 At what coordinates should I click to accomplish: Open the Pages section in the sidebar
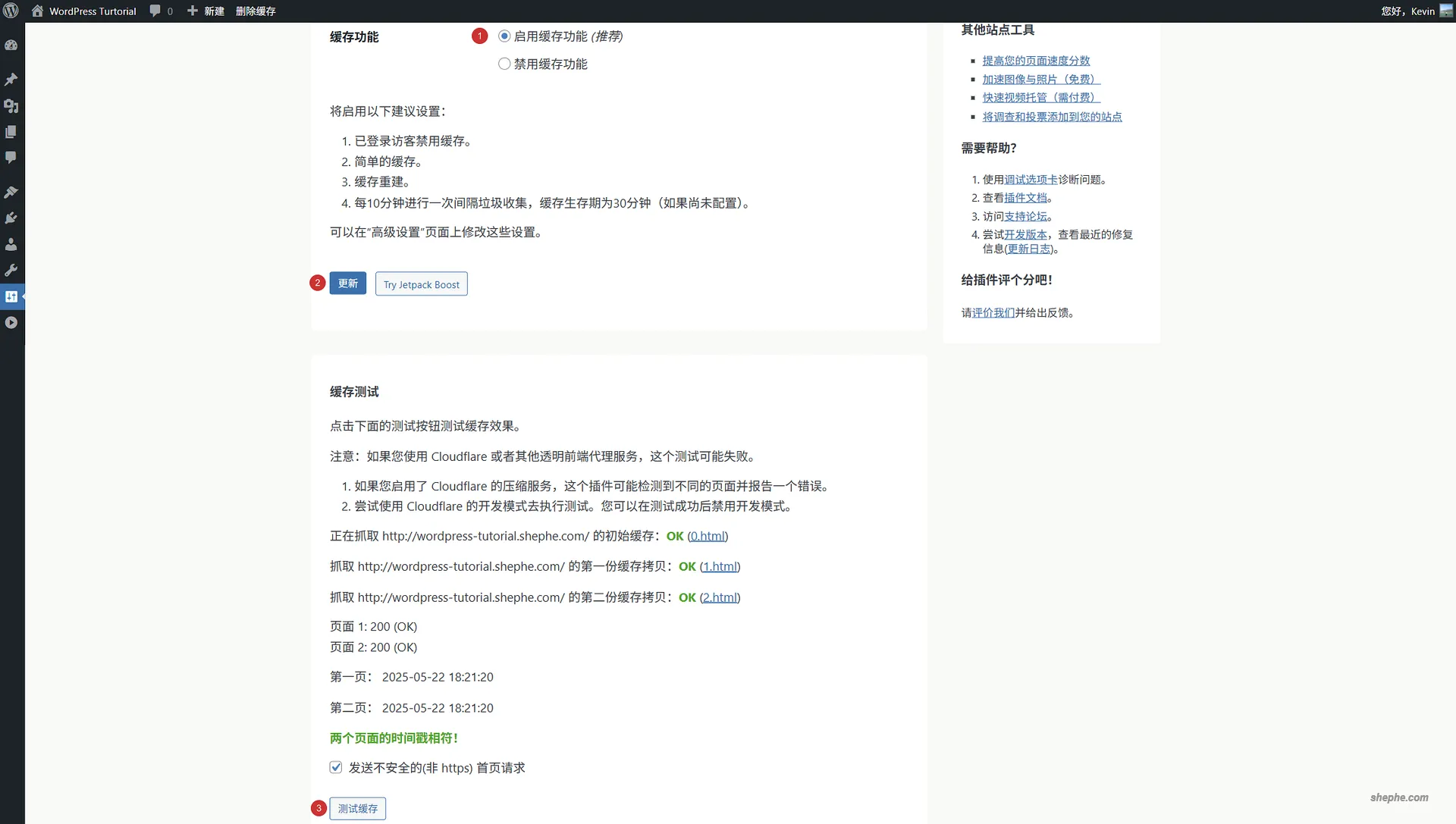click(11, 131)
